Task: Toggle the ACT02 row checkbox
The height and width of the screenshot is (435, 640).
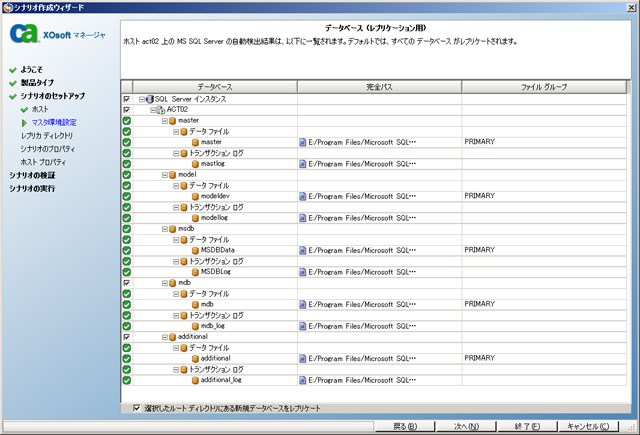Action: [x=127, y=110]
